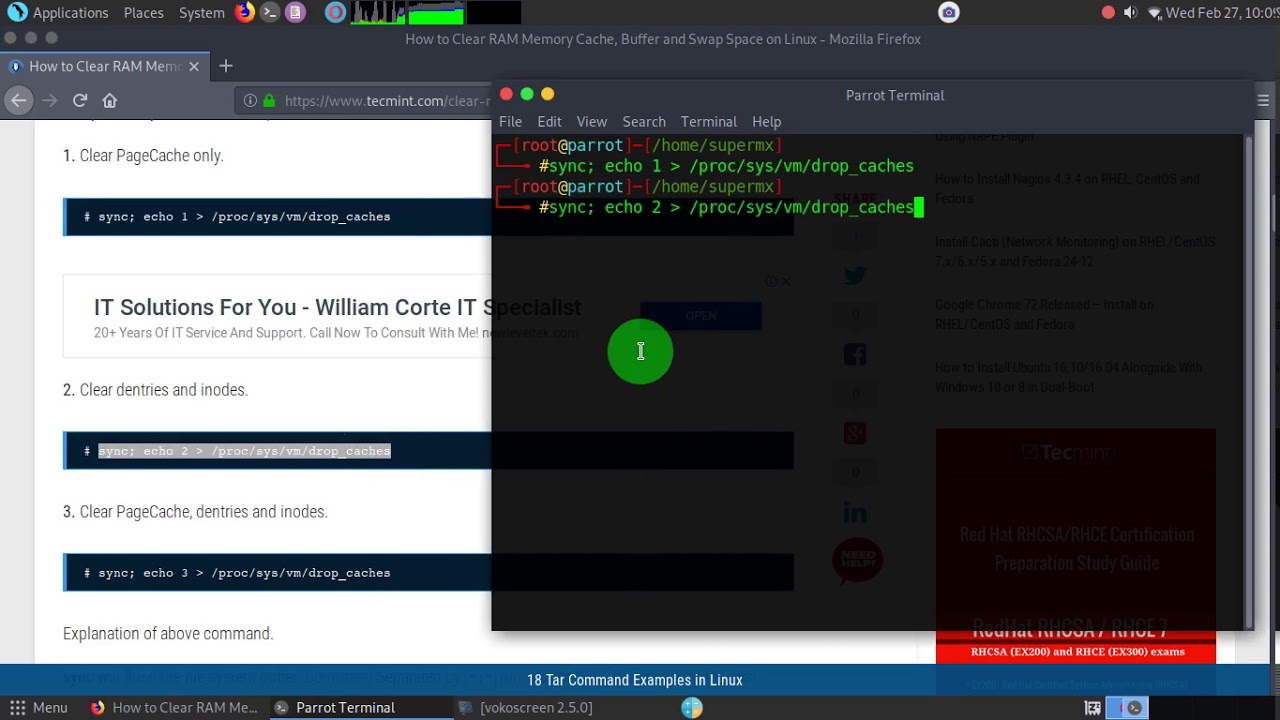
Task: Click the camera screenshot icon in top panel
Action: pyautogui.click(x=949, y=12)
